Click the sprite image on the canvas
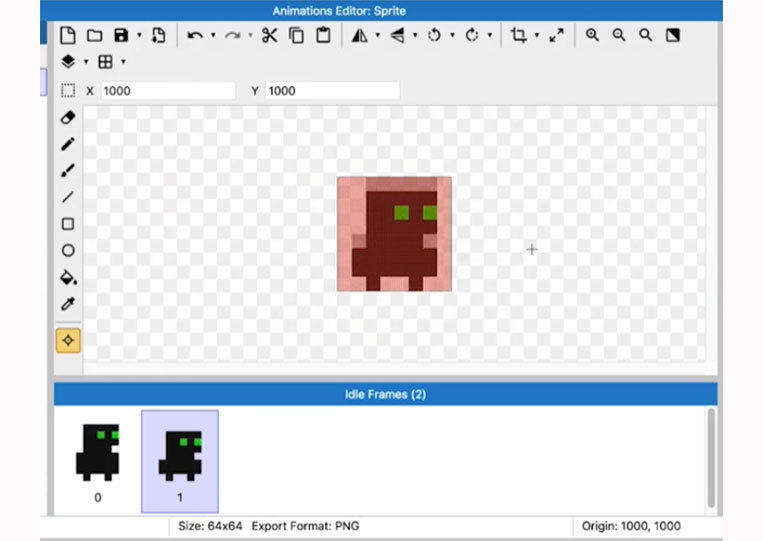 tap(395, 234)
